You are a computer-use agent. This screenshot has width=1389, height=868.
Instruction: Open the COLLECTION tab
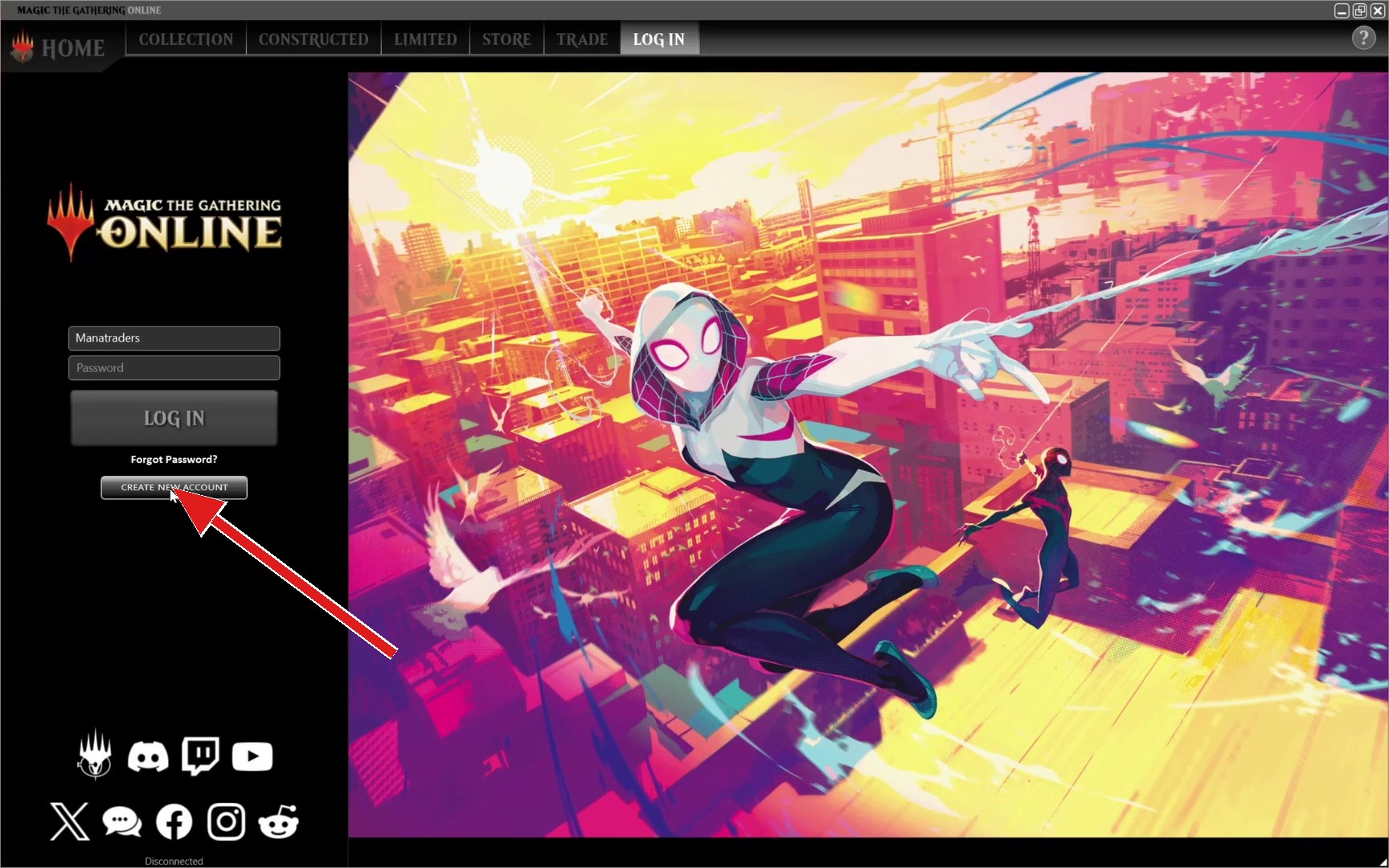coord(186,39)
